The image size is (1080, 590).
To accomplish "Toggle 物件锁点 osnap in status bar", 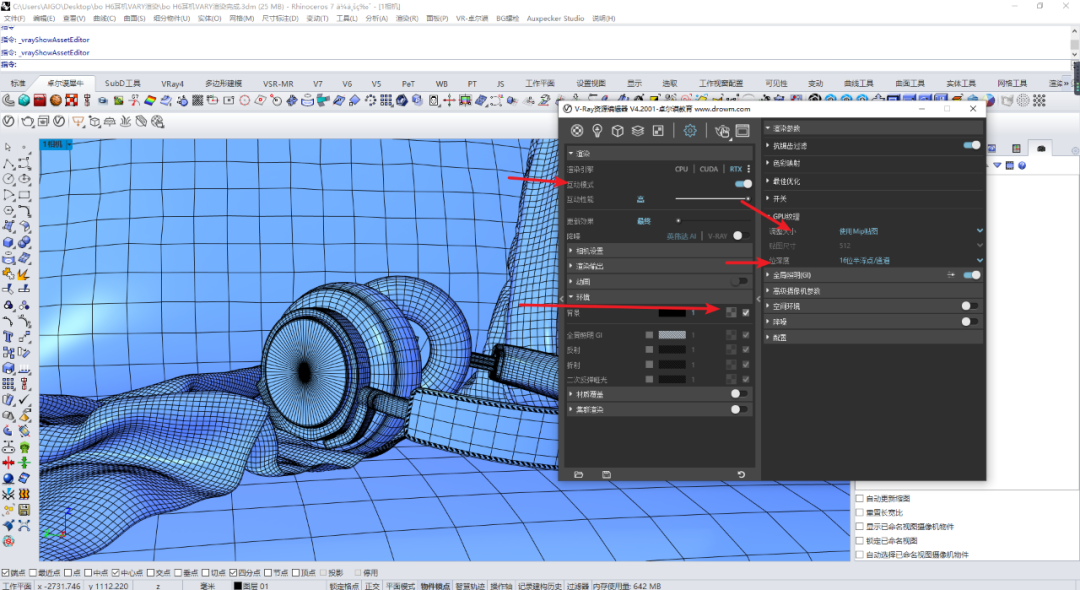I will [435, 586].
